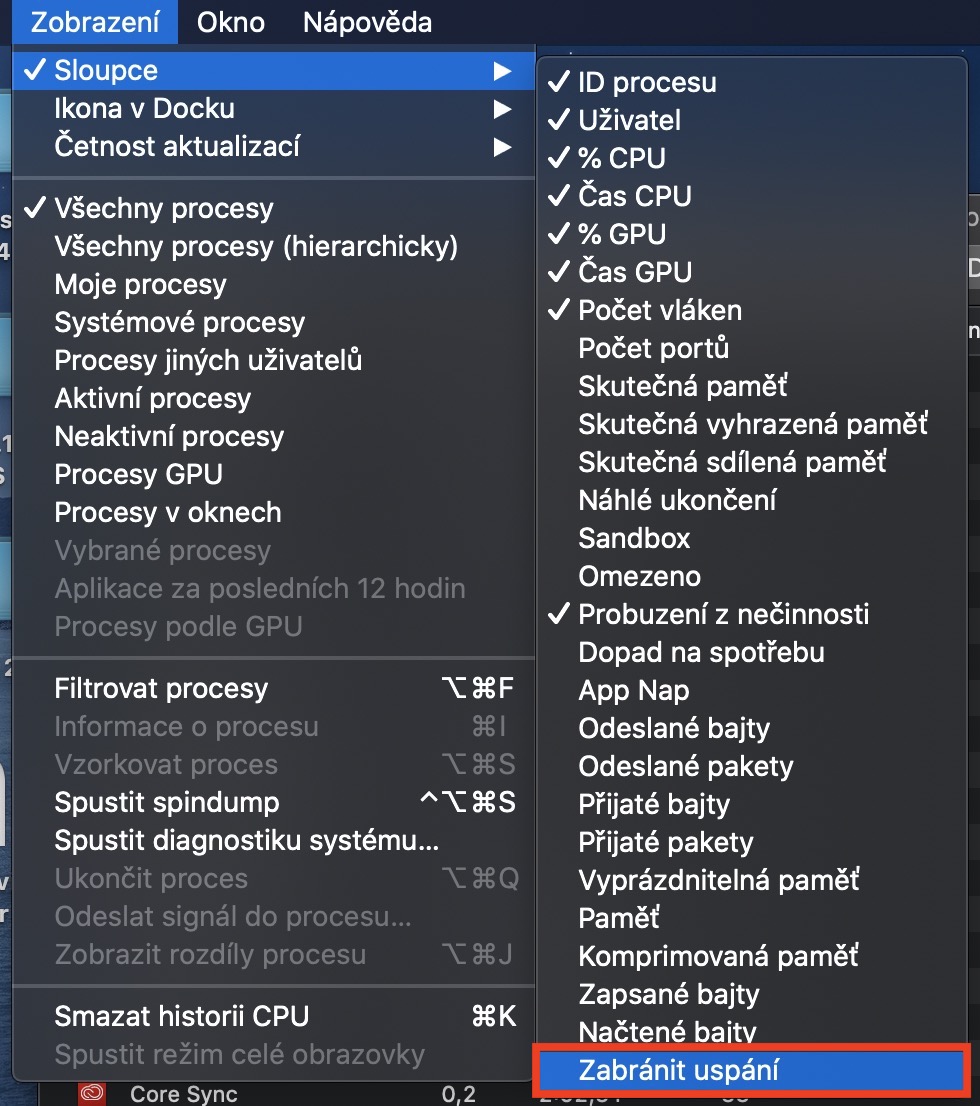The width and height of the screenshot is (980, 1106).
Task: Uncheck the % GPU column
Action: 621,234
